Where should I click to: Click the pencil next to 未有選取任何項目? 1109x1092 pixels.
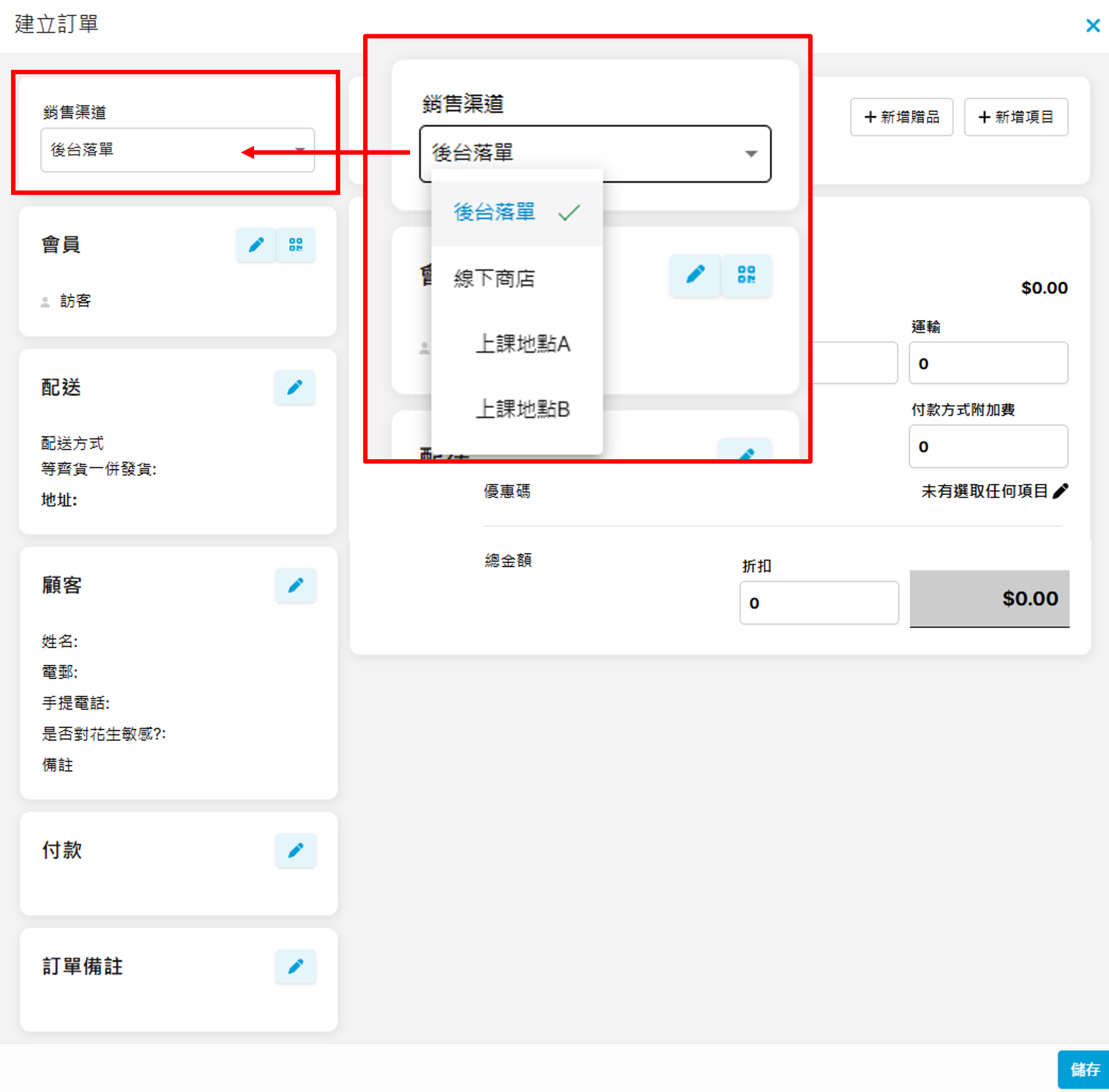point(1061,491)
